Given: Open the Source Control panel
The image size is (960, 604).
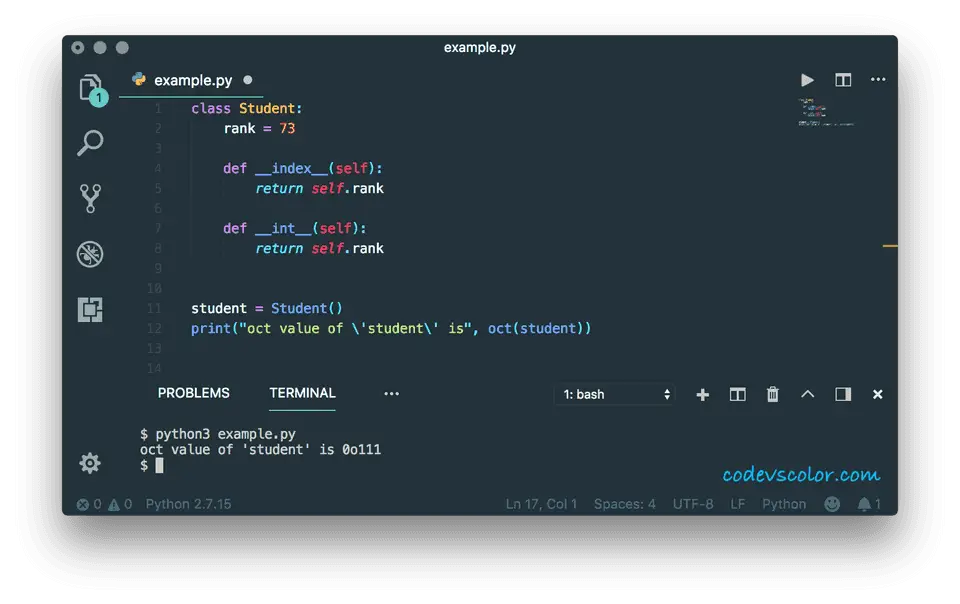Looking at the screenshot, I should pos(90,198).
